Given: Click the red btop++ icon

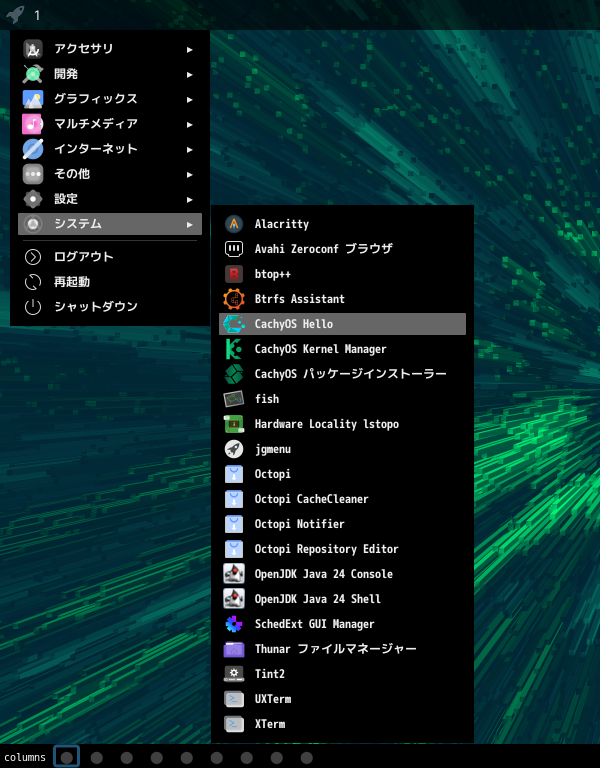Looking at the screenshot, I should (x=234, y=274).
